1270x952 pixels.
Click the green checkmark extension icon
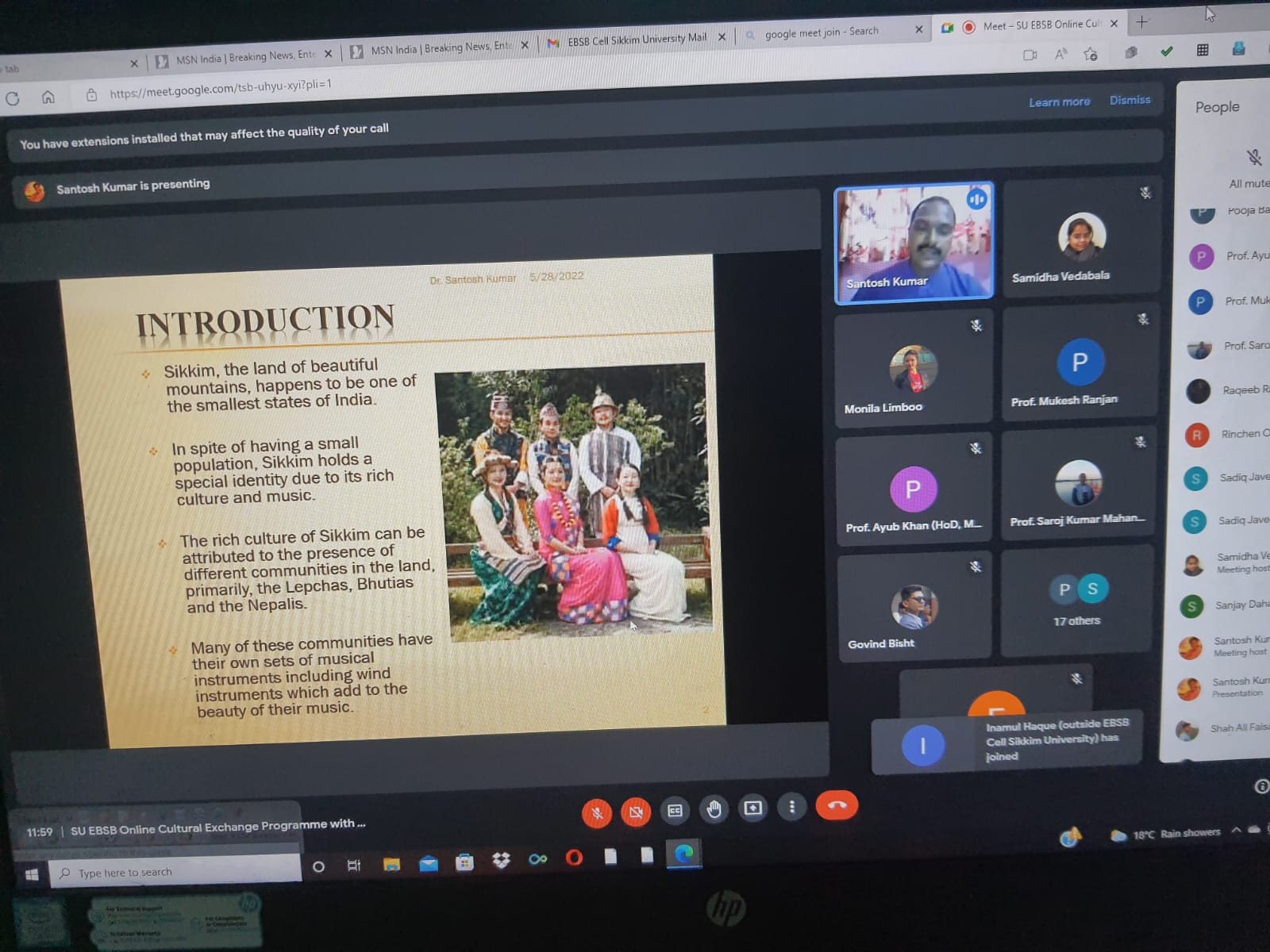coord(1166,52)
